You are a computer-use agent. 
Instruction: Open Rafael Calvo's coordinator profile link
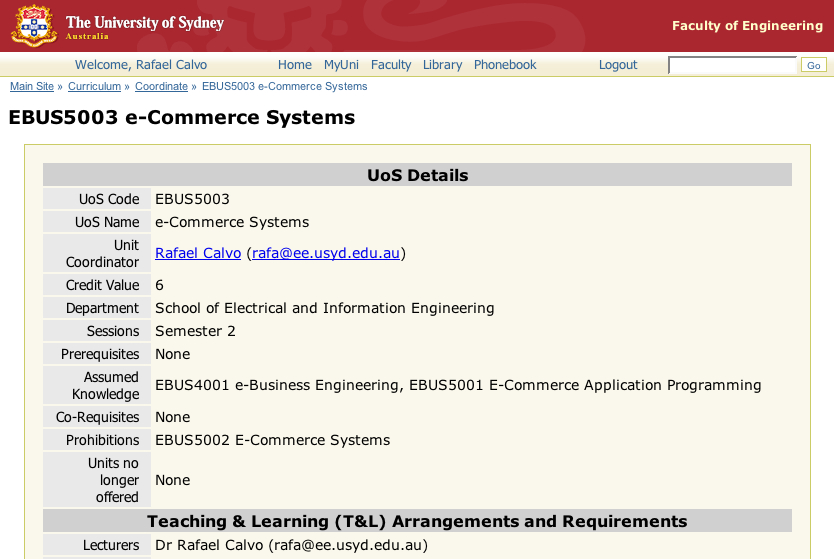(198, 254)
